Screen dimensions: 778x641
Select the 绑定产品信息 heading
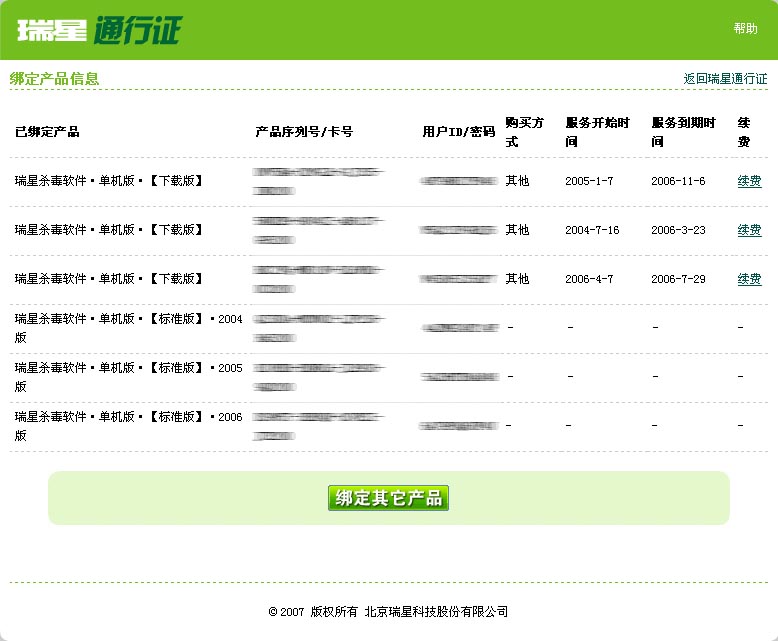coord(54,78)
